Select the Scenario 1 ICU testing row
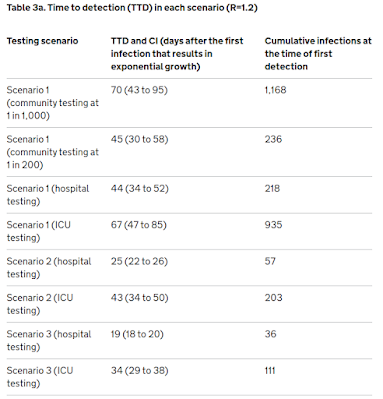 (x=189, y=231)
